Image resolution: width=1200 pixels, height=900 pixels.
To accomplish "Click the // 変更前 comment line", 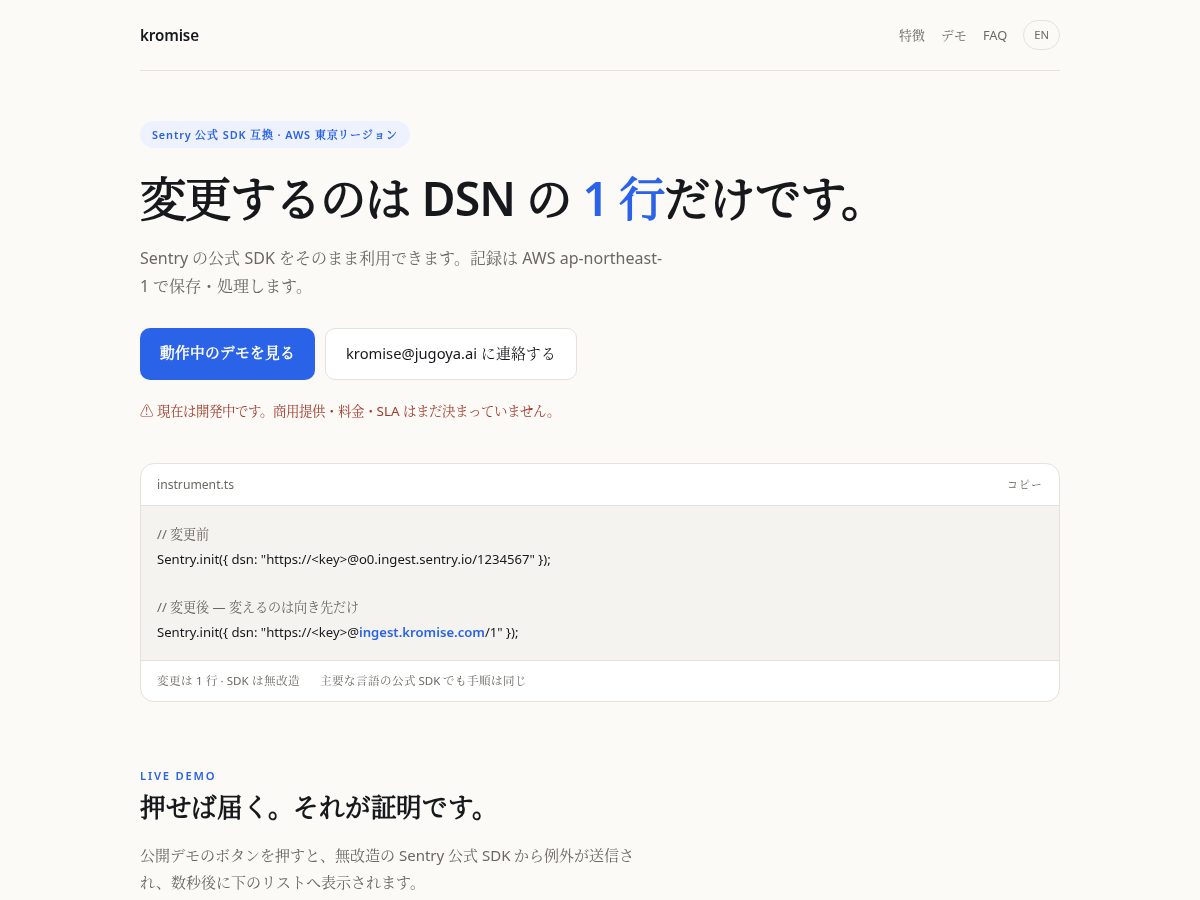I will coord(183,534).
